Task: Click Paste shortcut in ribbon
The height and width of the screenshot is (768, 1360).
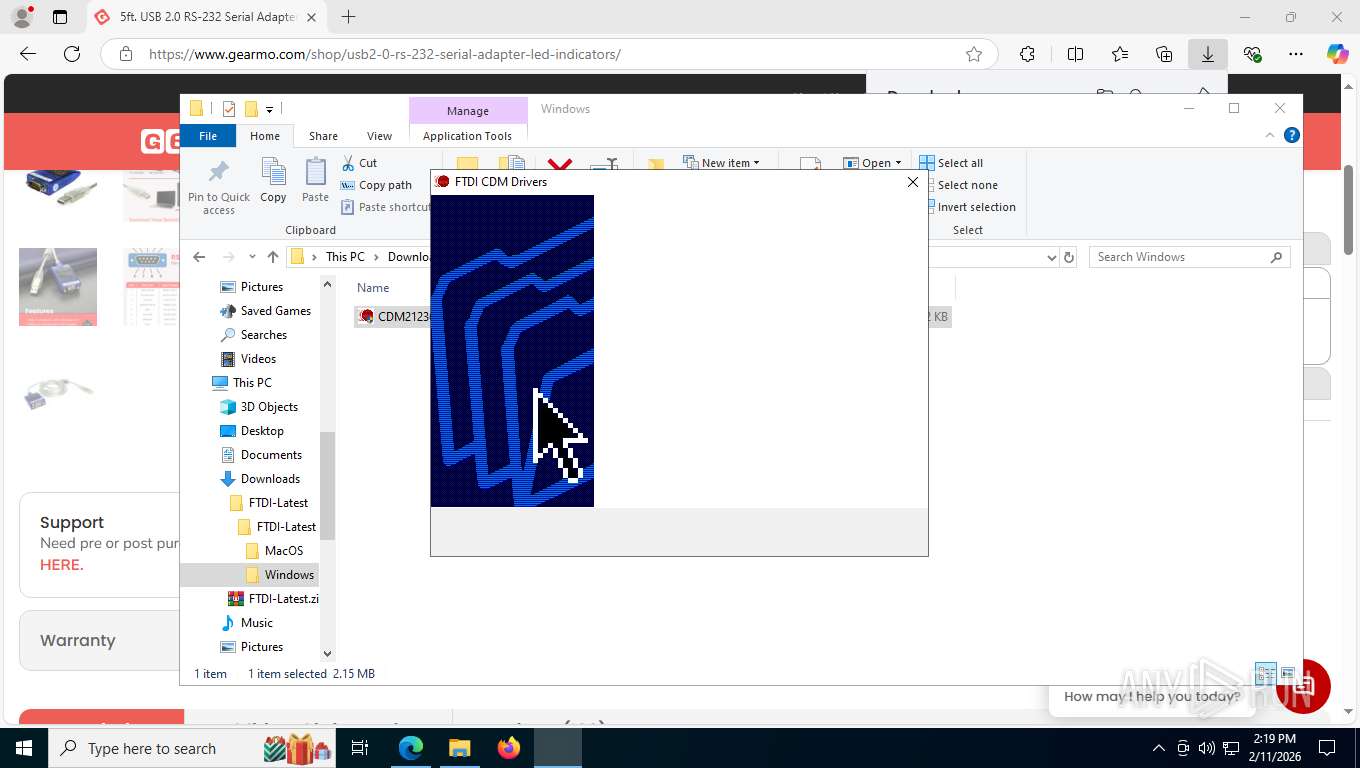Action: [386, 207]
